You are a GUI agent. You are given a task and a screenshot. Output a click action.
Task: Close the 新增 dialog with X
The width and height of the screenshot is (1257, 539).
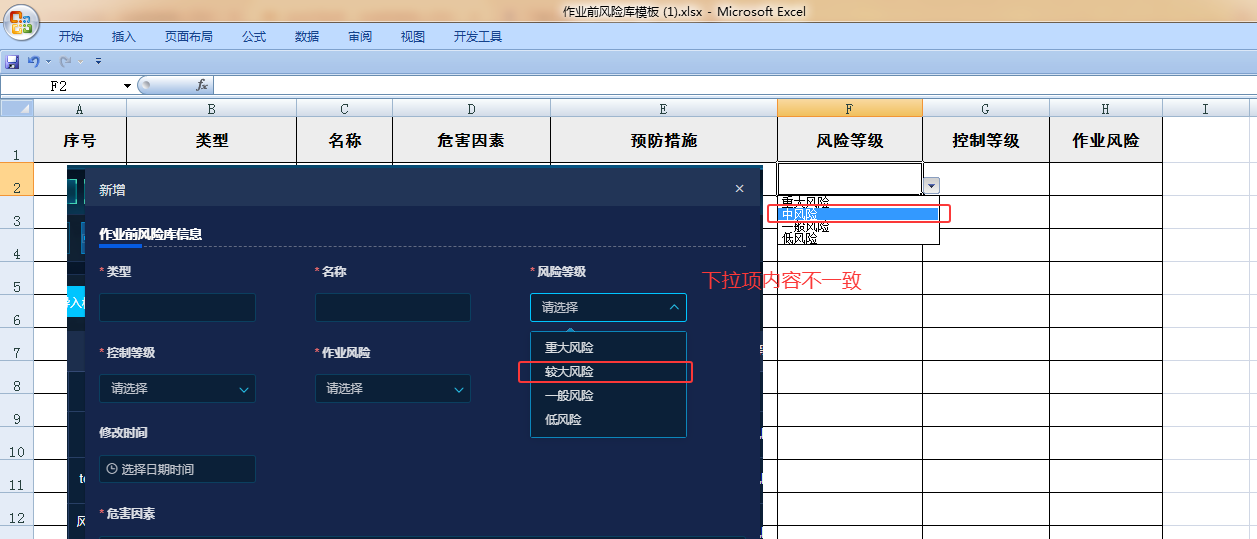(739, 189)
